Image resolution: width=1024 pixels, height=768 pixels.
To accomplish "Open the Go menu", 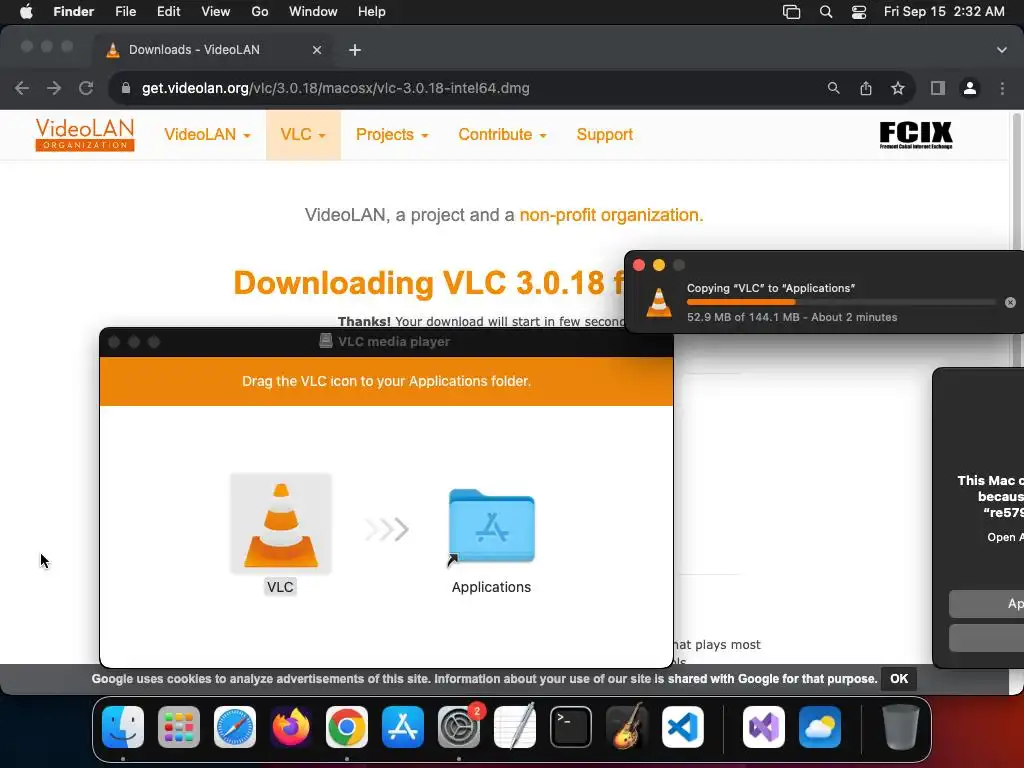I will pos(260,12).
